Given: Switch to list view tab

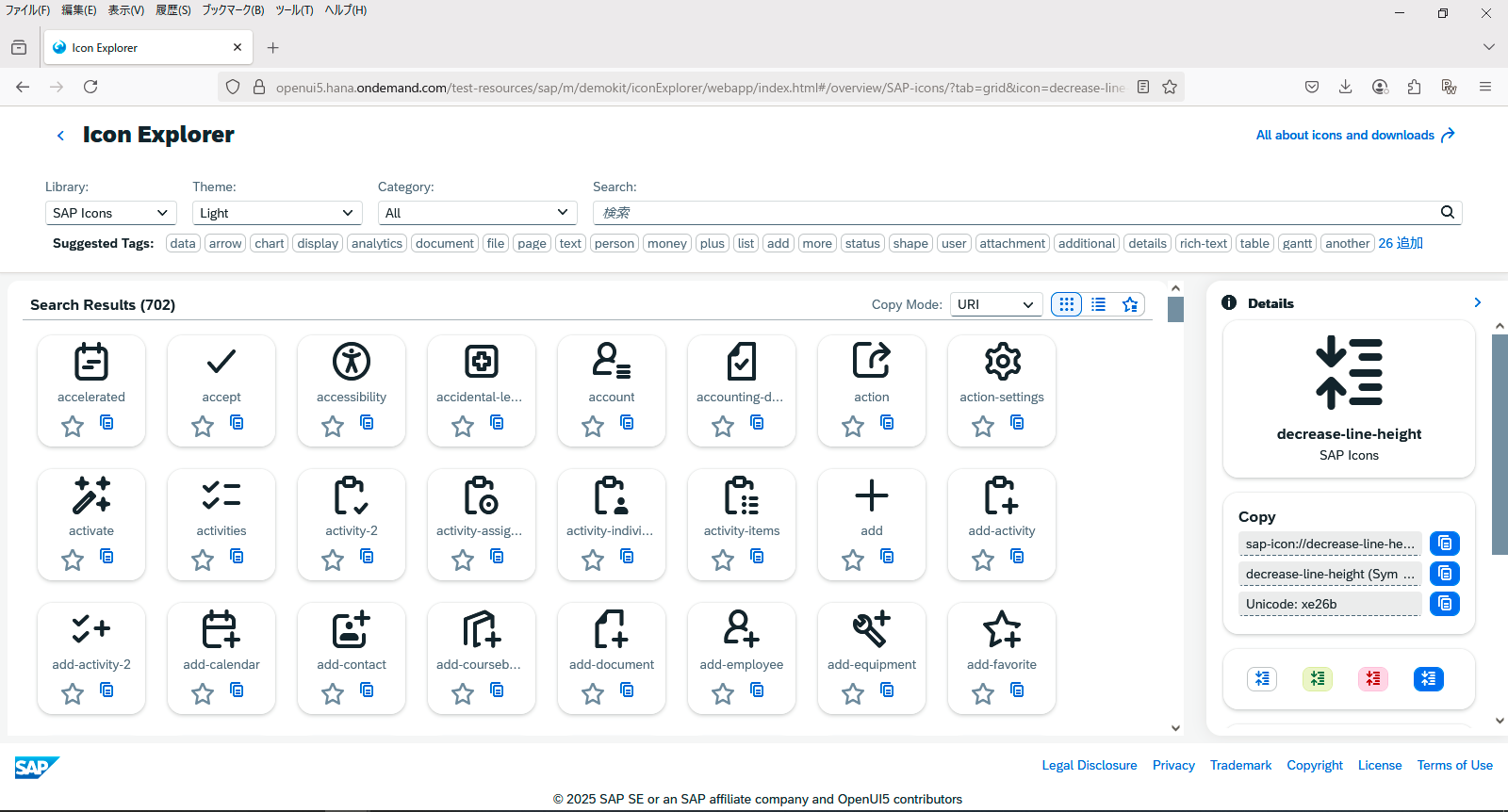Looking at the screenshot, I should point(1099,304).
